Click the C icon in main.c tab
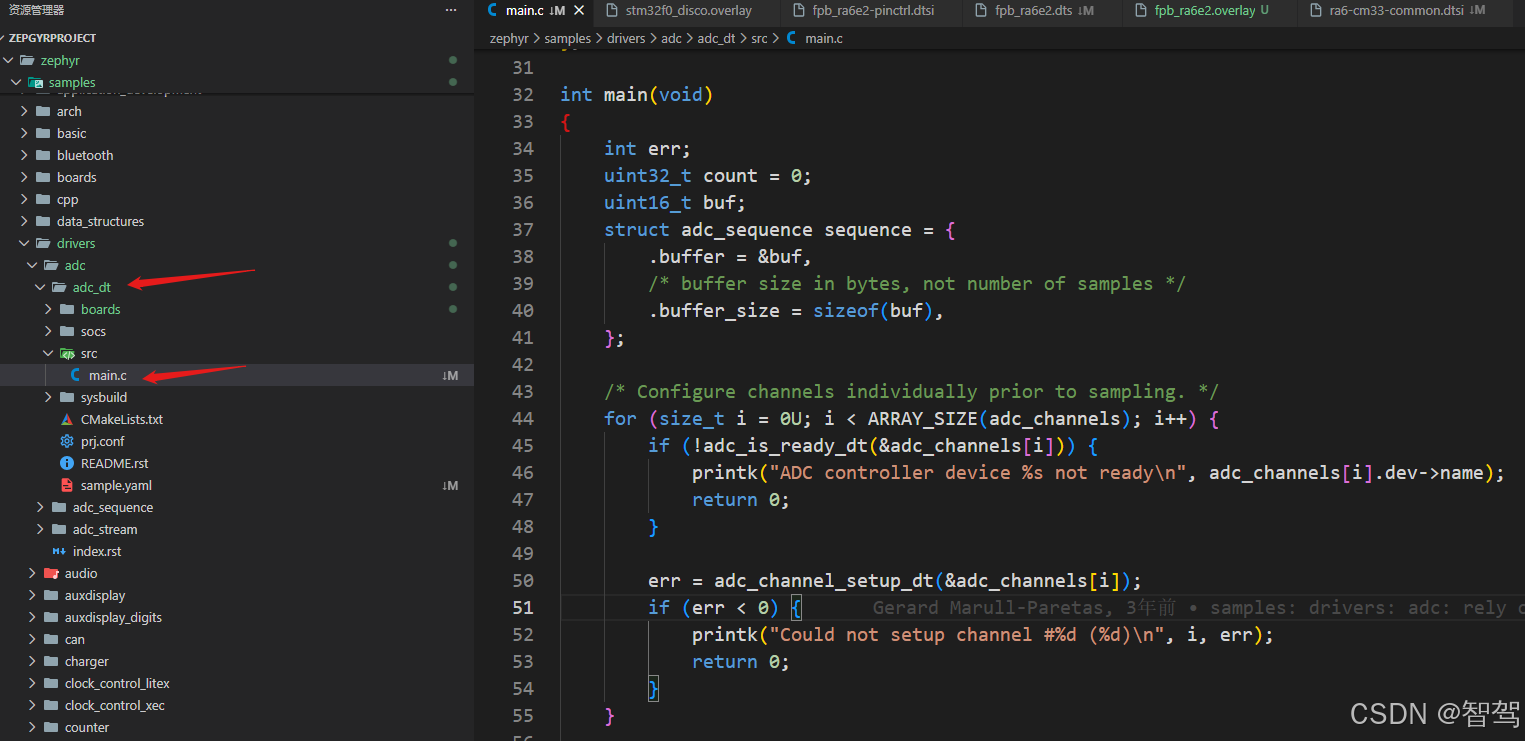Image resolution: width=1525 pixels, height=741 pixels. pos(492,11)
